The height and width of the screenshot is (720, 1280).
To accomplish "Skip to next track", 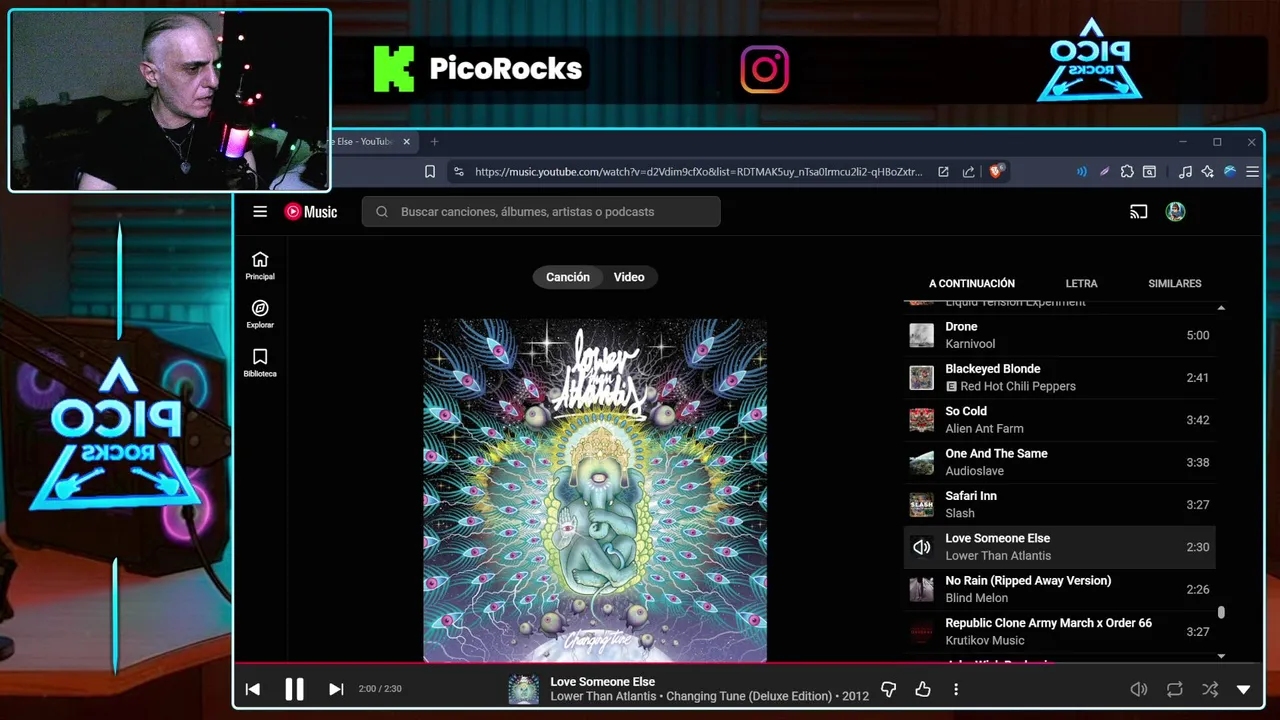I will [336, 689].
